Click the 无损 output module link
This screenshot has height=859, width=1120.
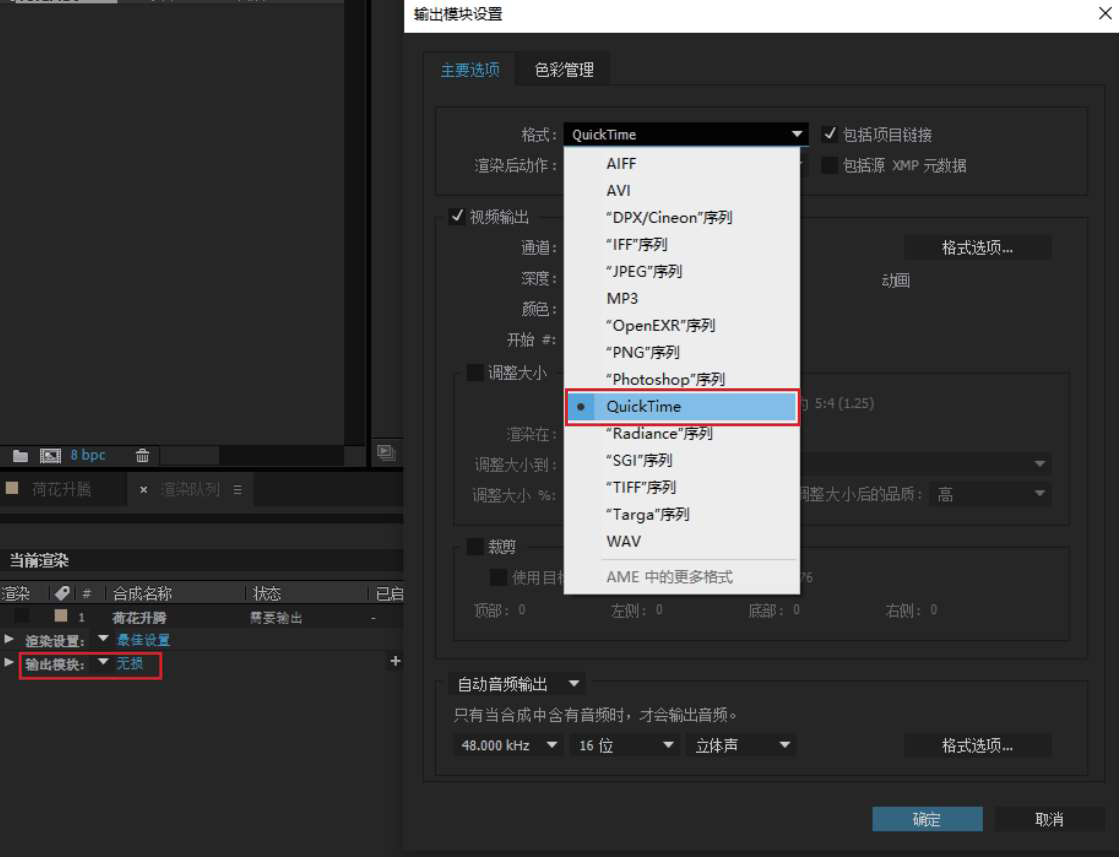[x=130, y=663]
